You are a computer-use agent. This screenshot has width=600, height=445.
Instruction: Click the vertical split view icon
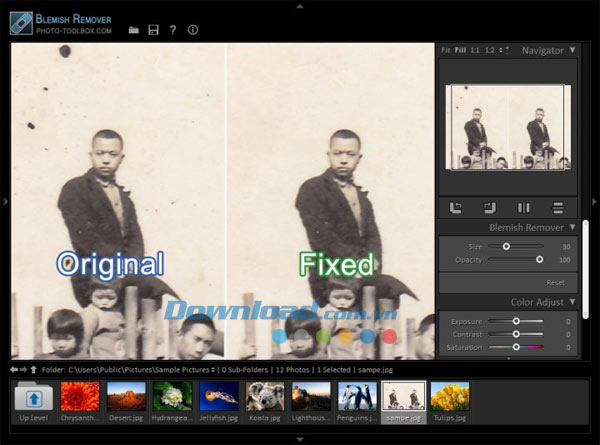point(524,208)
